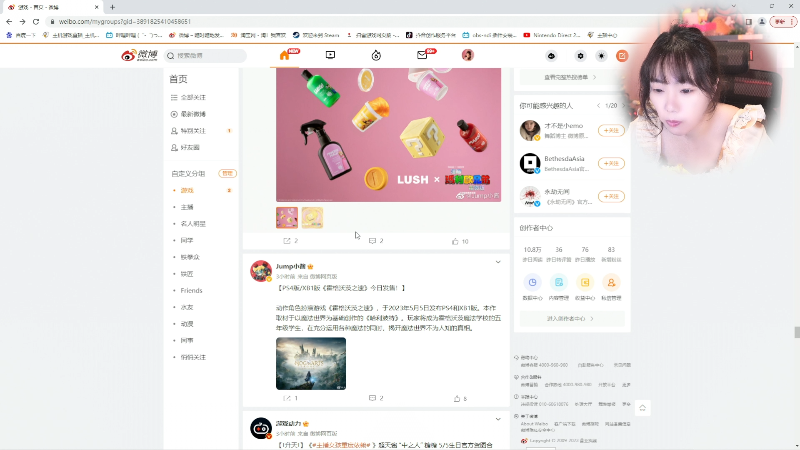
Task: Click the Weibo logo
Action: coord(139,55)
